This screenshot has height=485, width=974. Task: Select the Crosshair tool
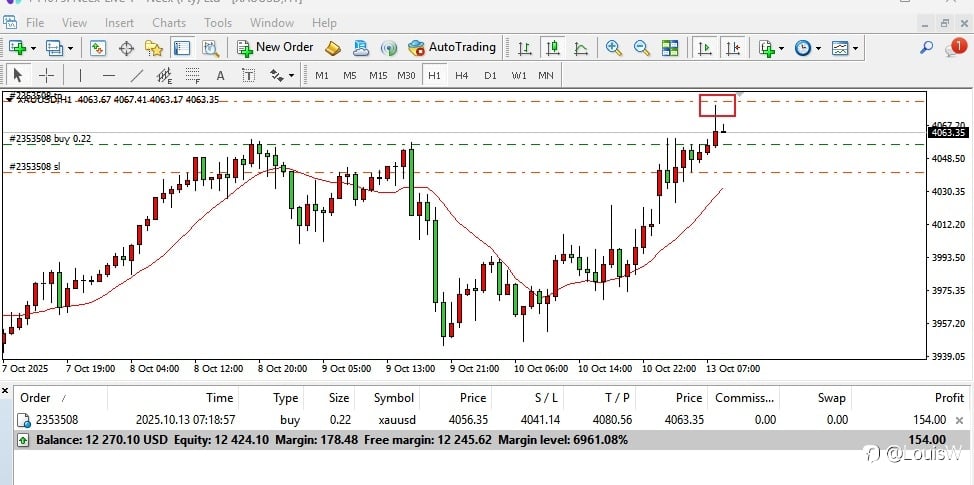tap(47, 76)
